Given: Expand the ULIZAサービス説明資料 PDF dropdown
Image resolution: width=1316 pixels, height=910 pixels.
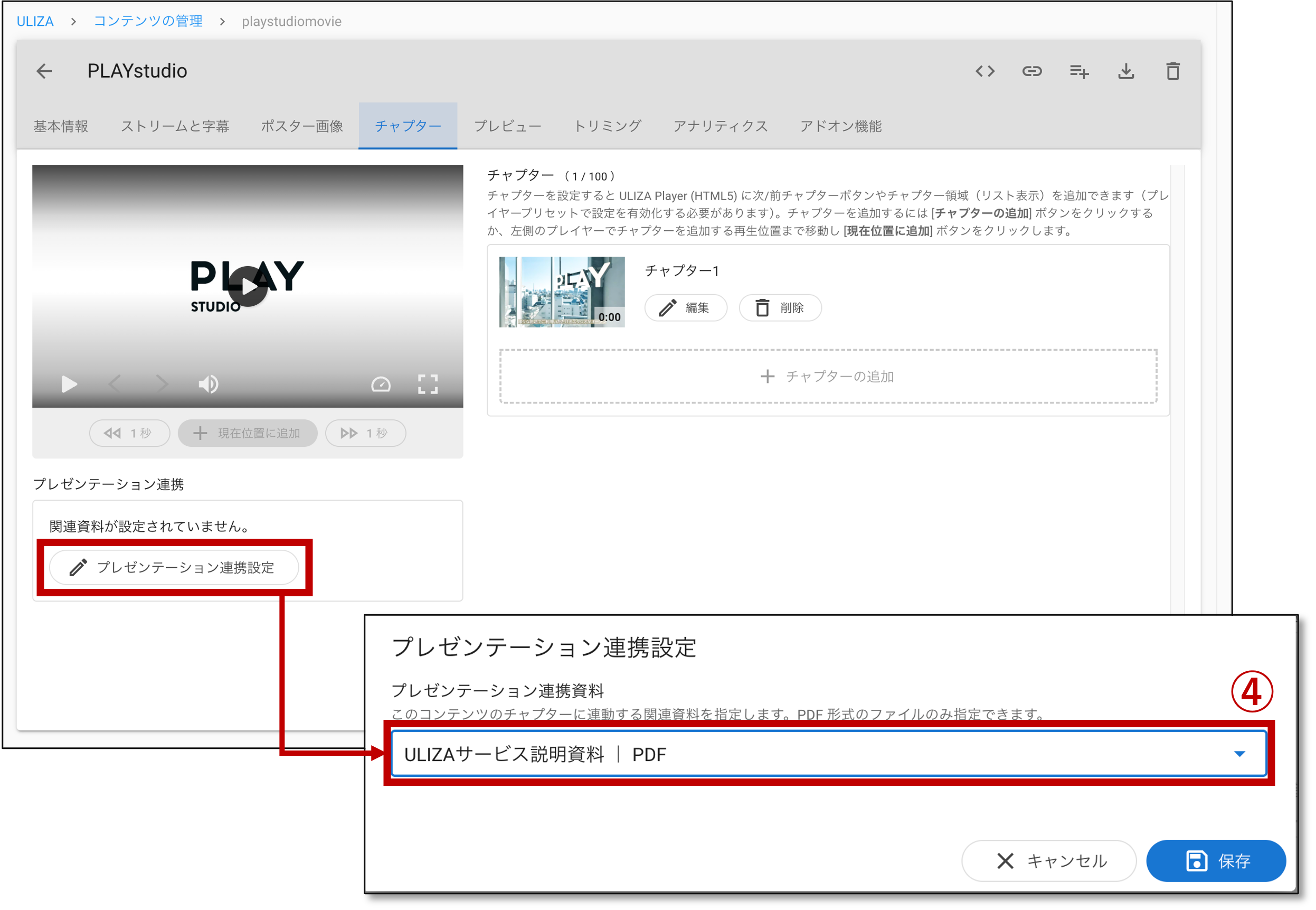Looking at the screenshot, I should pos(829,754).
